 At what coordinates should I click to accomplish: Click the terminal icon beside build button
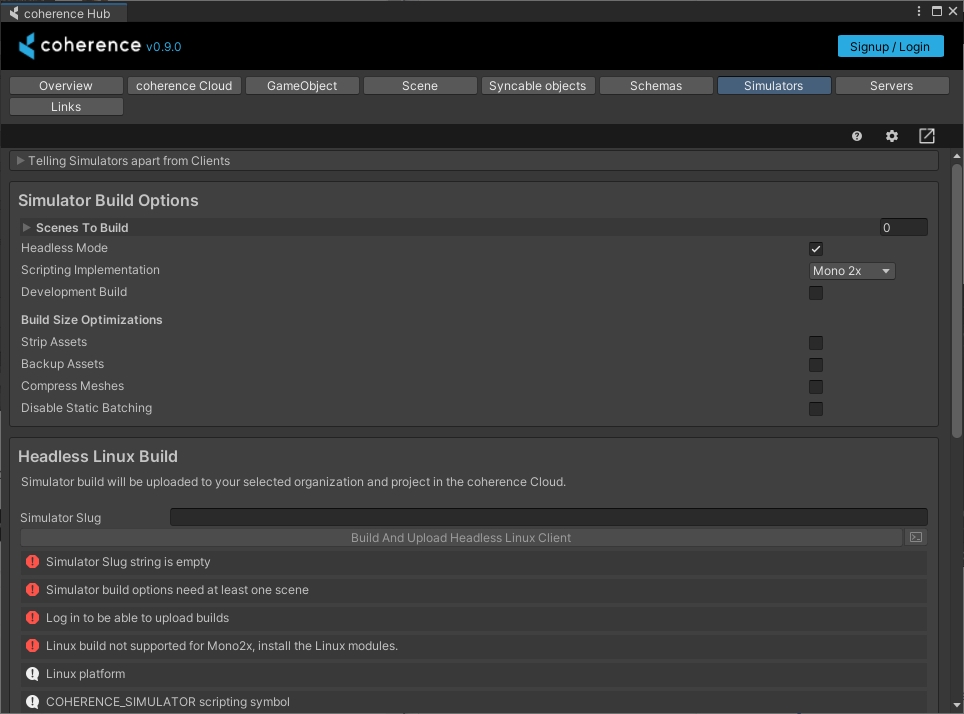pyautogui.click(x=915, y=538)
